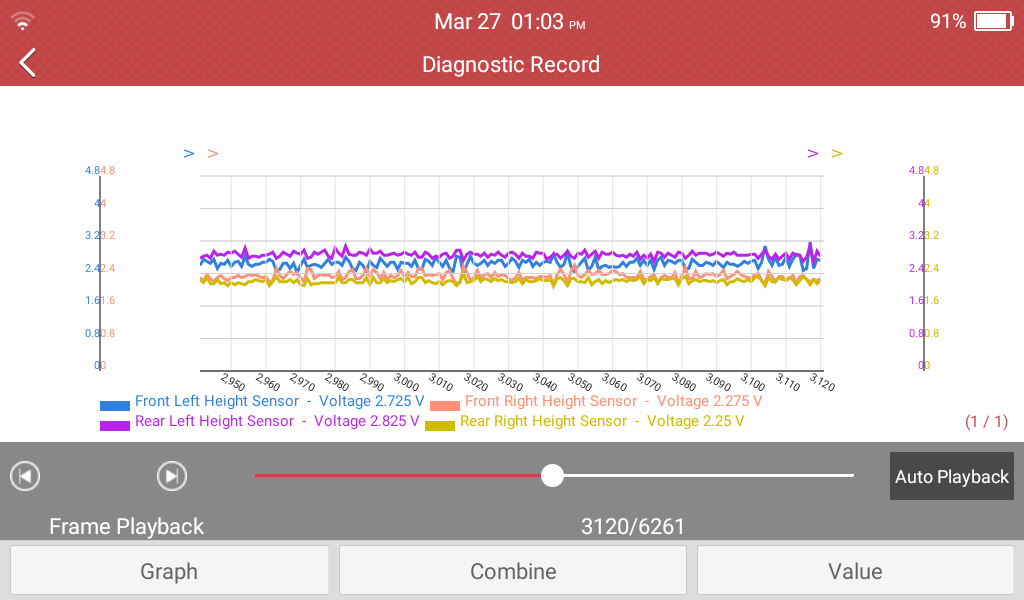Toggle the Rear Left Height Sensor swatch
This screenshot has height=600, width=1024.
[x=115, y=426]
